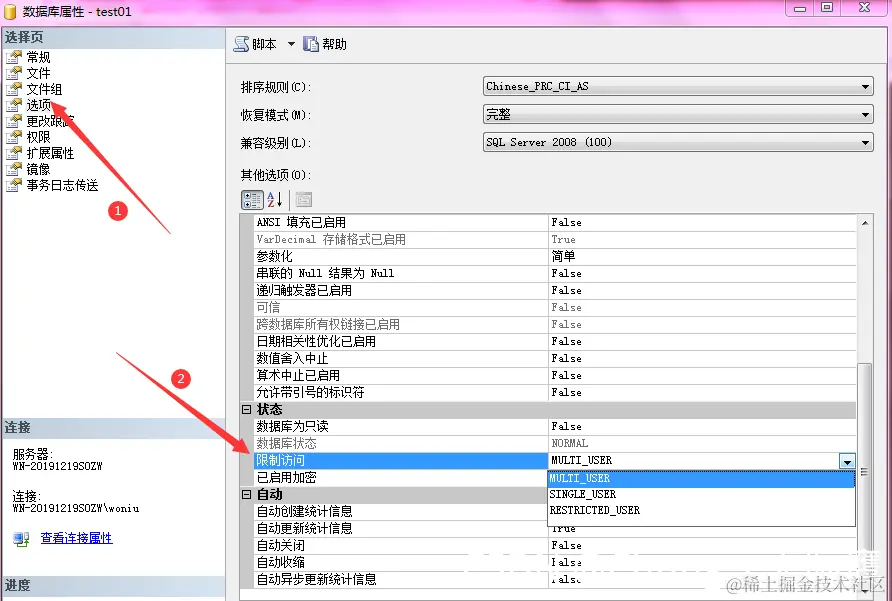Viewport: 892px width, 601px height.
Task: Choose SINGLE_USER in the dropdown list
Action: click(701, 495)
